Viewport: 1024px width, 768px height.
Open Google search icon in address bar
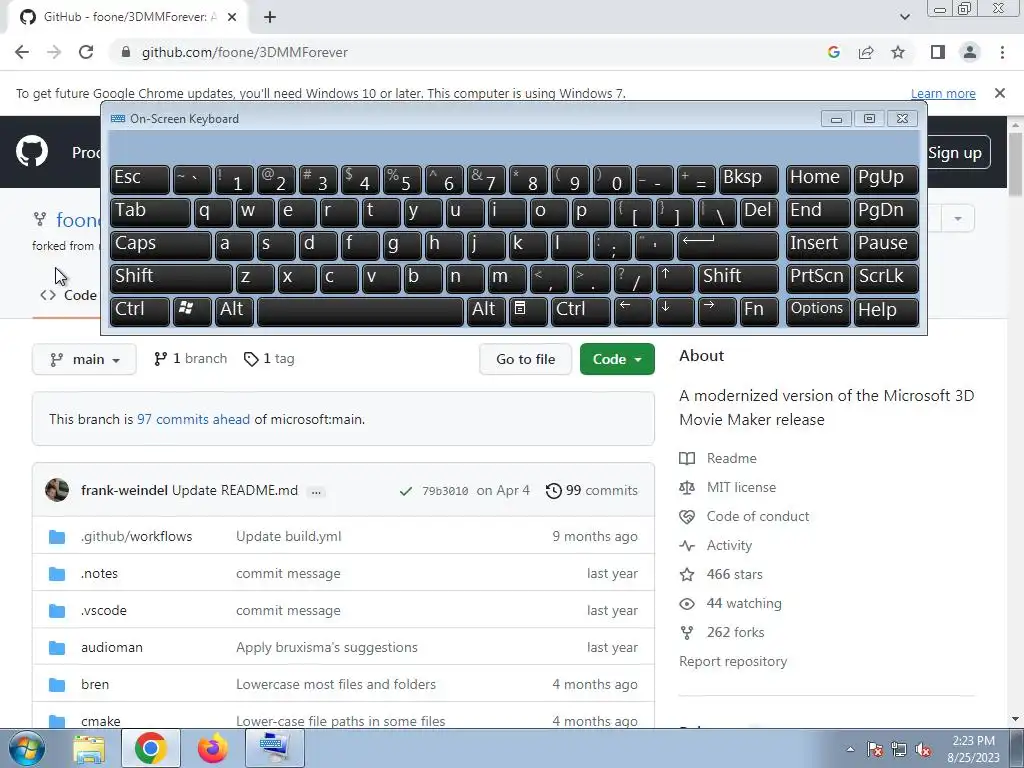coord(834,52)
